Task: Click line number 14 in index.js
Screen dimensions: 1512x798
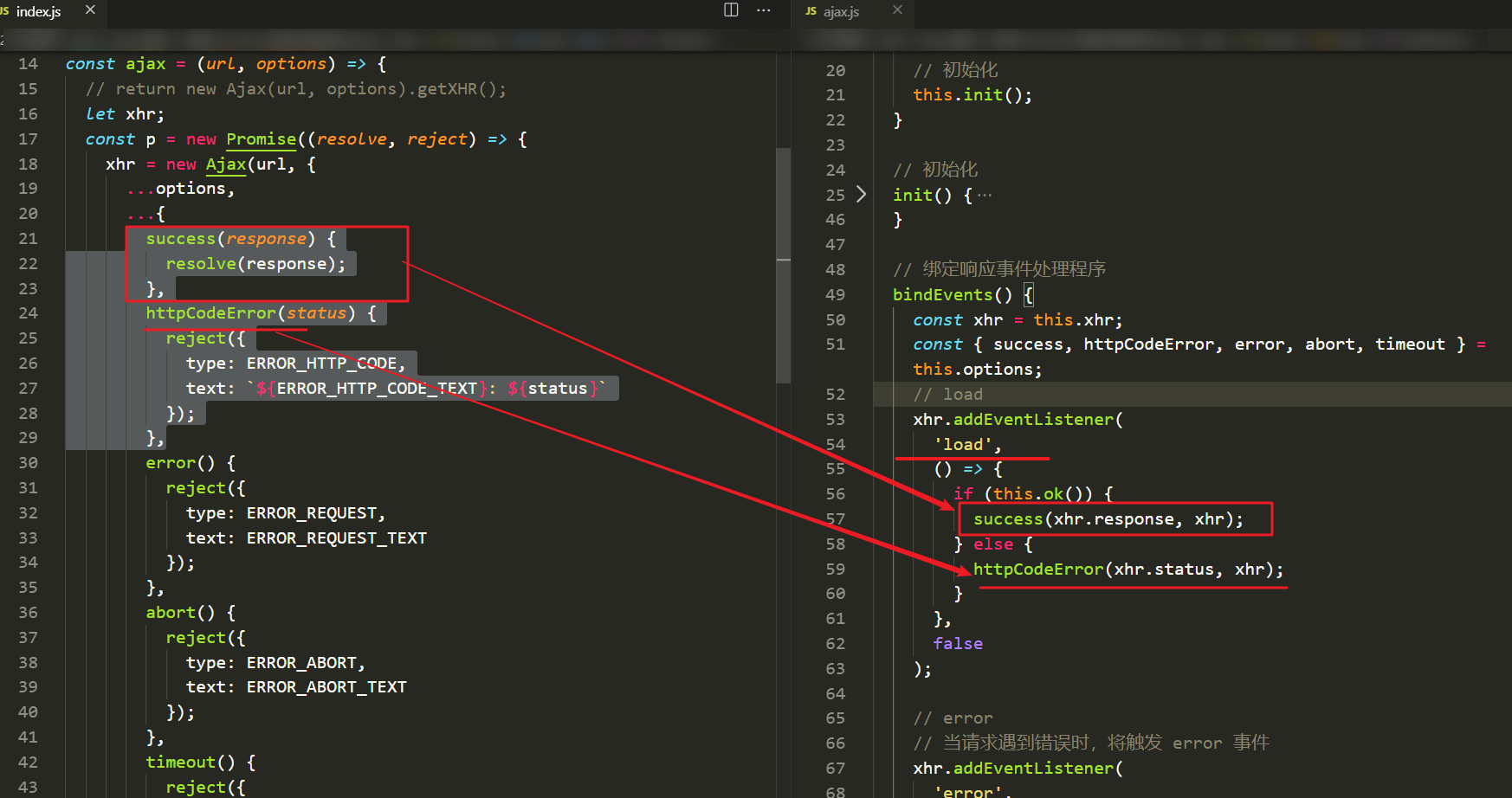Action: [29, 64]
